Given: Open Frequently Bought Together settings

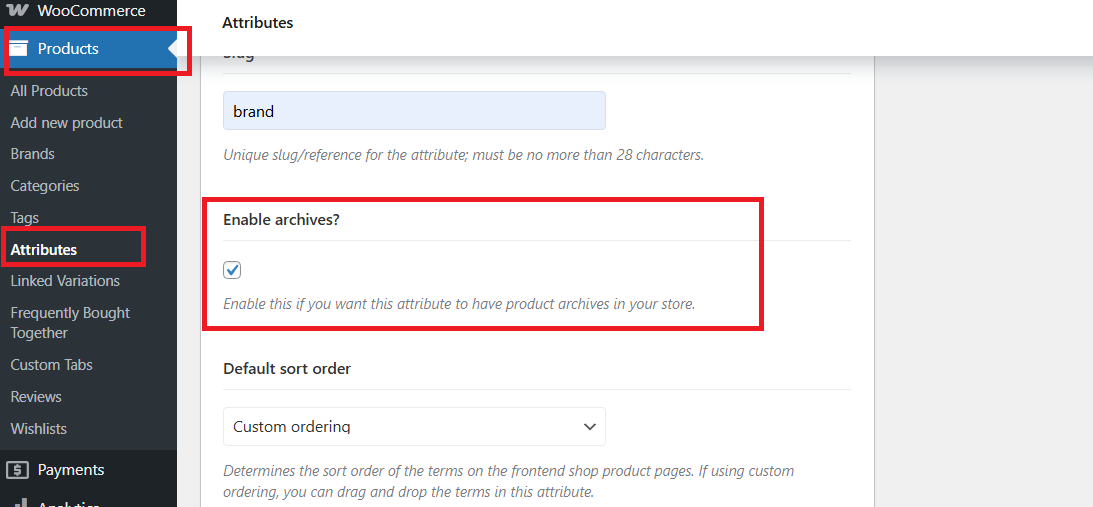Looking at the screenshot, I should [x=70, y=323].
